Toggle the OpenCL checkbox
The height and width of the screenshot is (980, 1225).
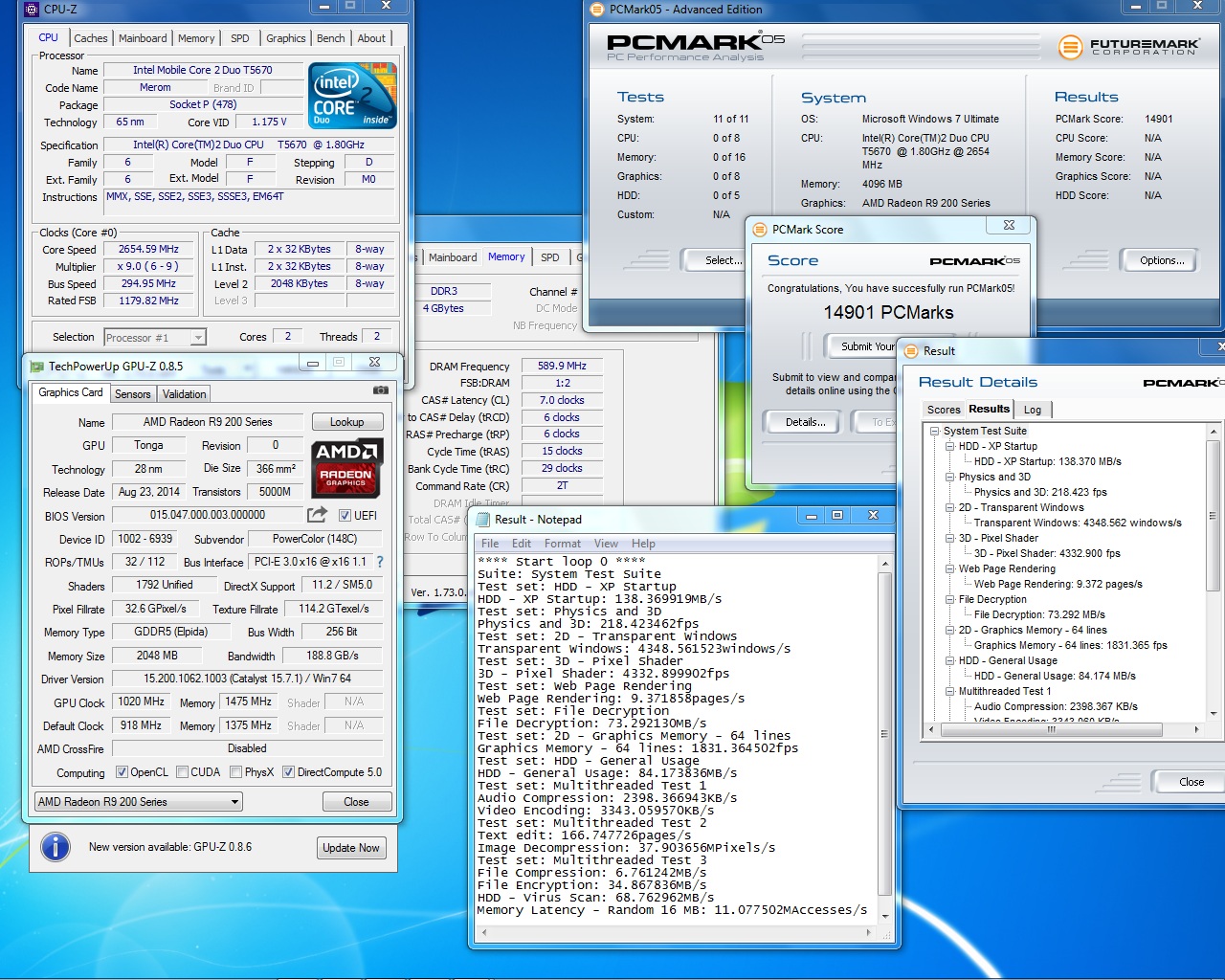click(122, 772)
